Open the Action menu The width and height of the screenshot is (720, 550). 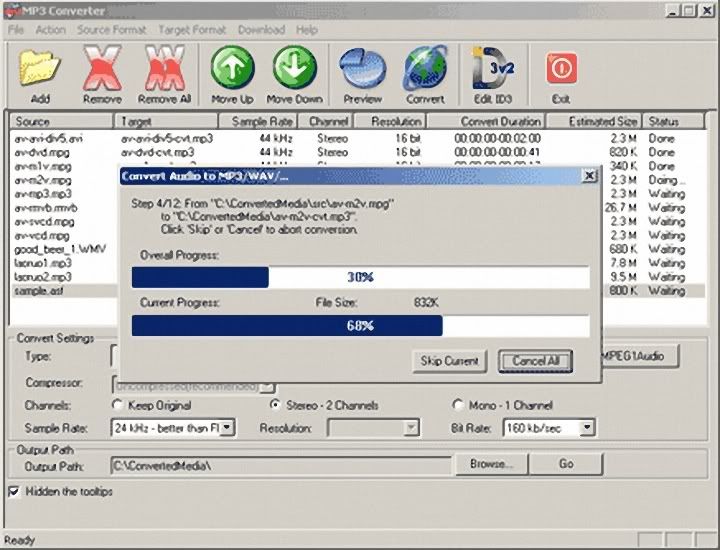(x=51, y=30)
